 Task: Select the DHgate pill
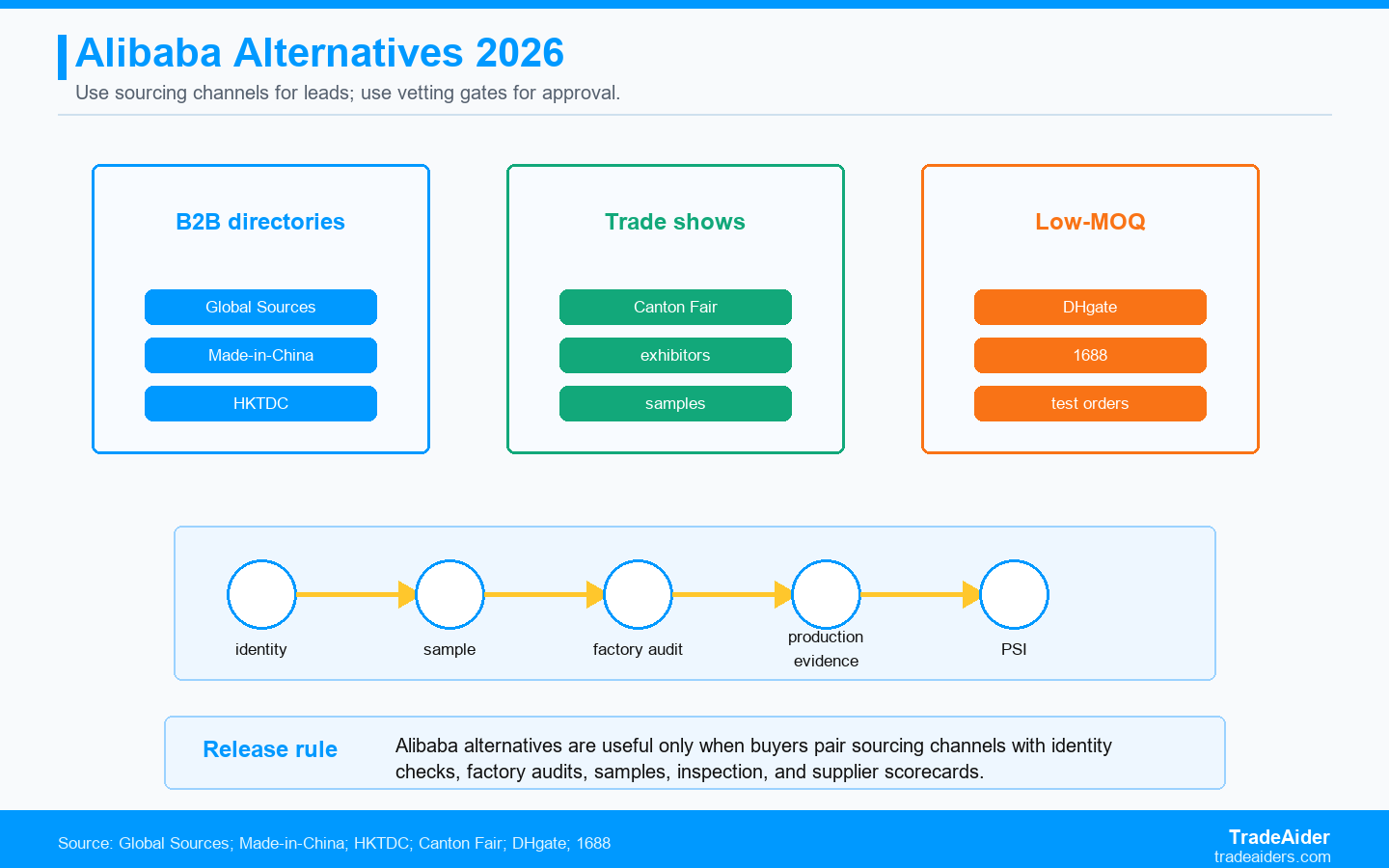click(1090, 307)
